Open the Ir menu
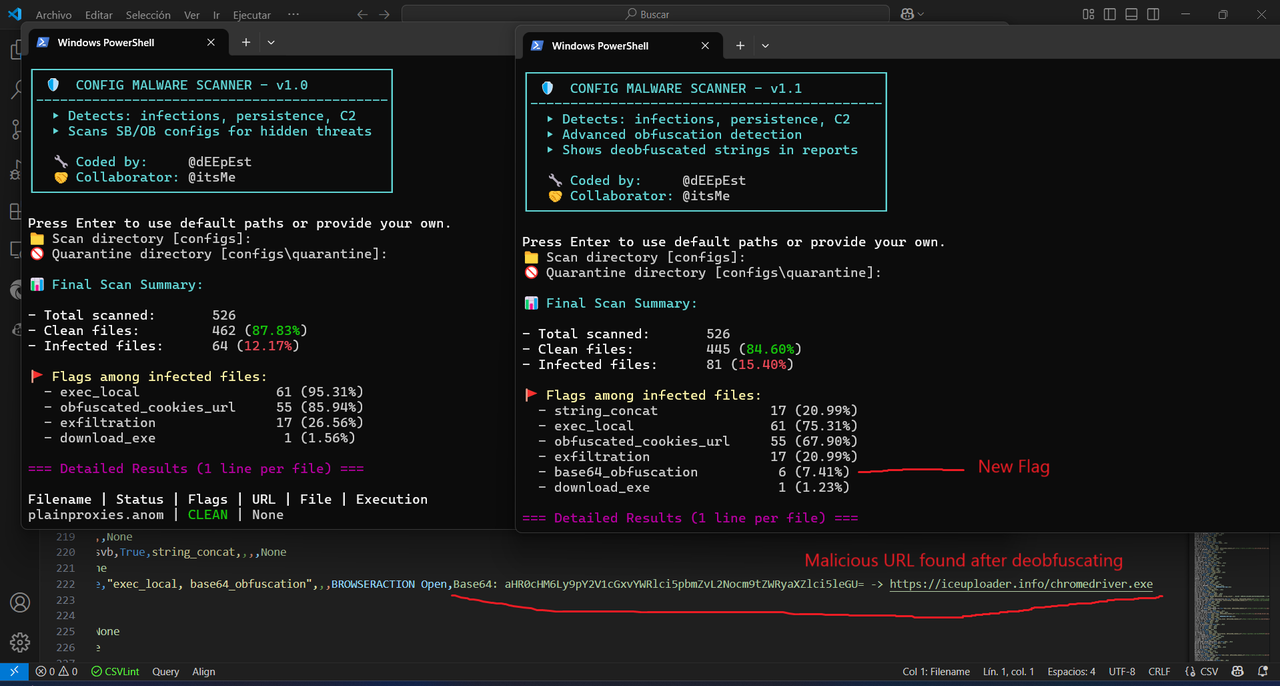The image size is (1280, 686). (217, 15)
